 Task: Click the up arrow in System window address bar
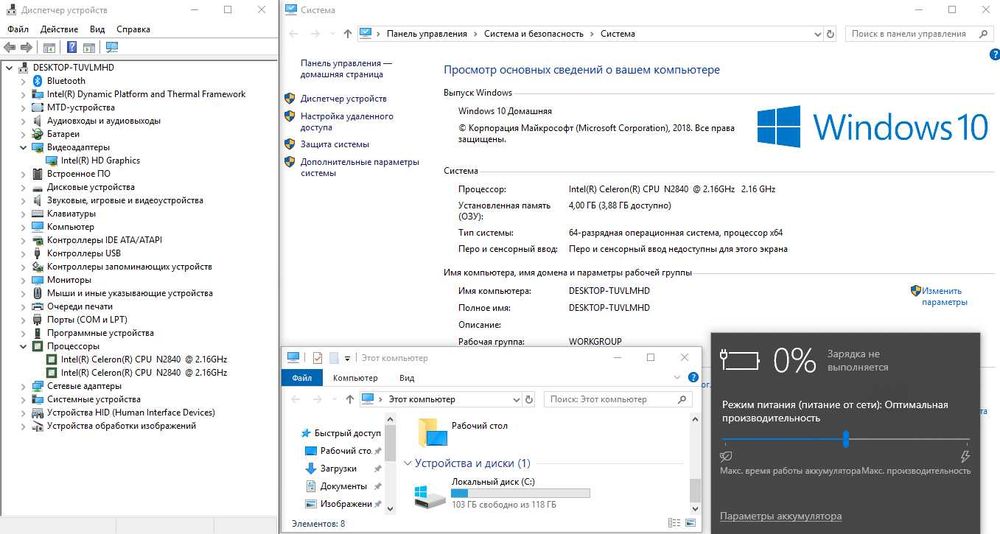[348, 34]
